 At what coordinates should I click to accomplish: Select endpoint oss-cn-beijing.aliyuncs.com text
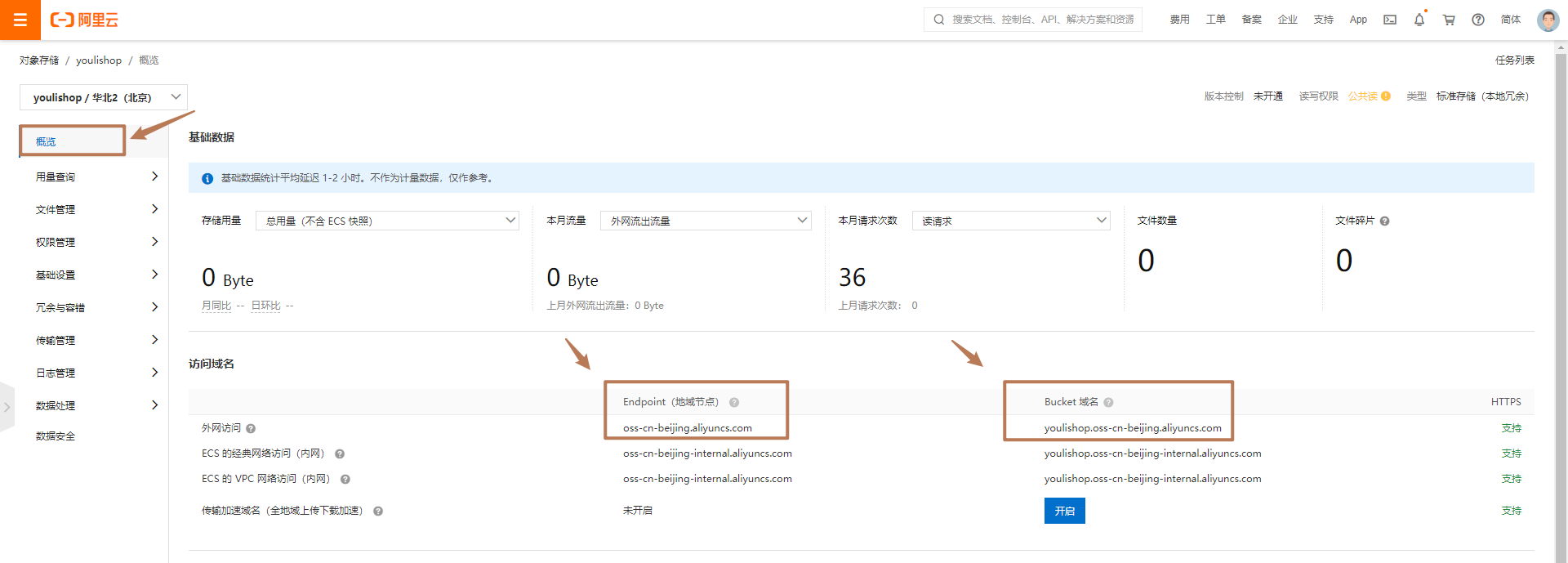pyautogui.click(x=688, y=428)
